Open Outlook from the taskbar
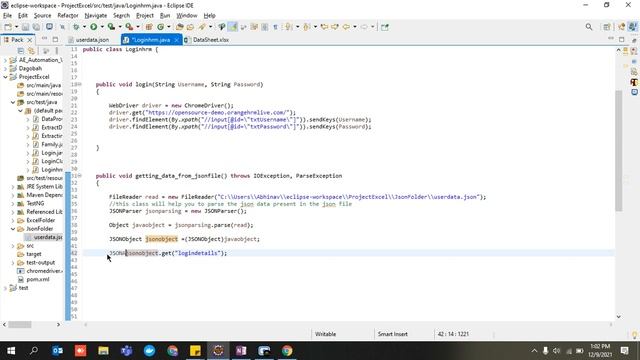This screenshot has height=360, width=640. 58,351
